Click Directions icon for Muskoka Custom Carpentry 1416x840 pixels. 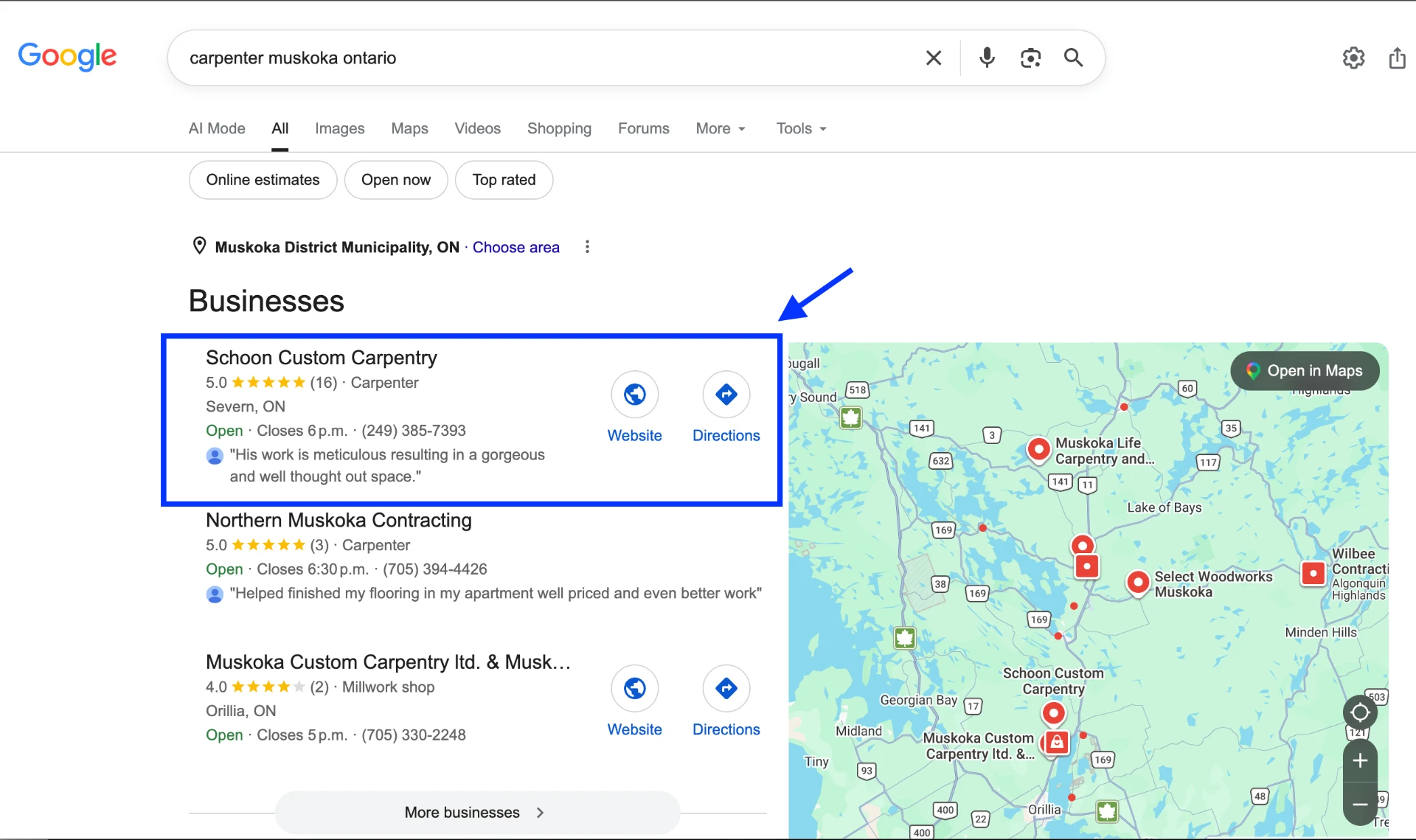(726, 688)
